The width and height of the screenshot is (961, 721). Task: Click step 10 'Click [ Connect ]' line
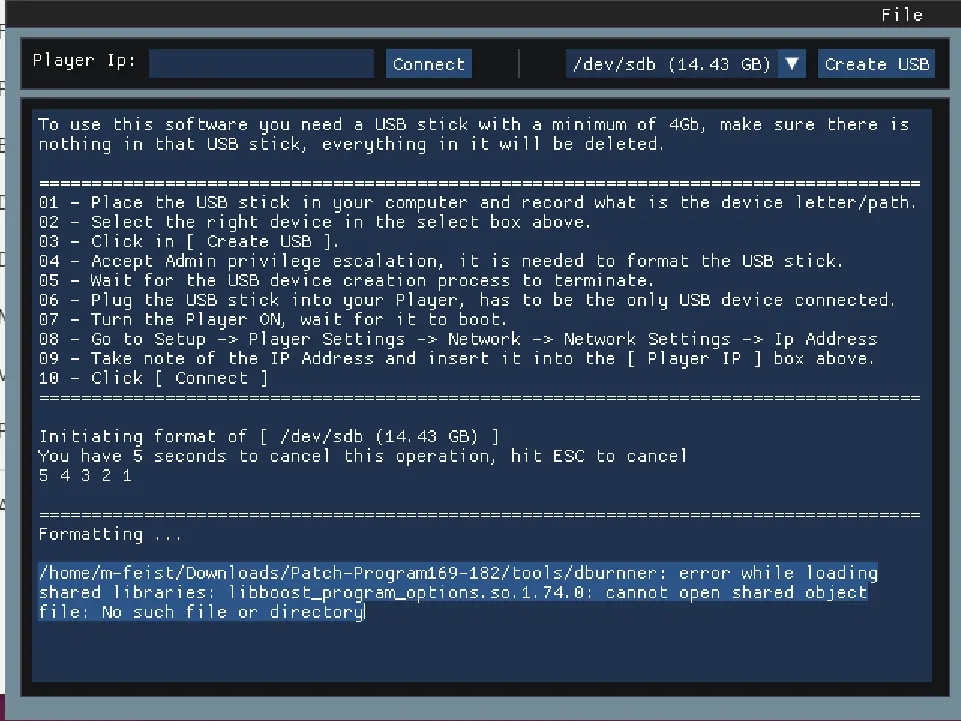153,378
